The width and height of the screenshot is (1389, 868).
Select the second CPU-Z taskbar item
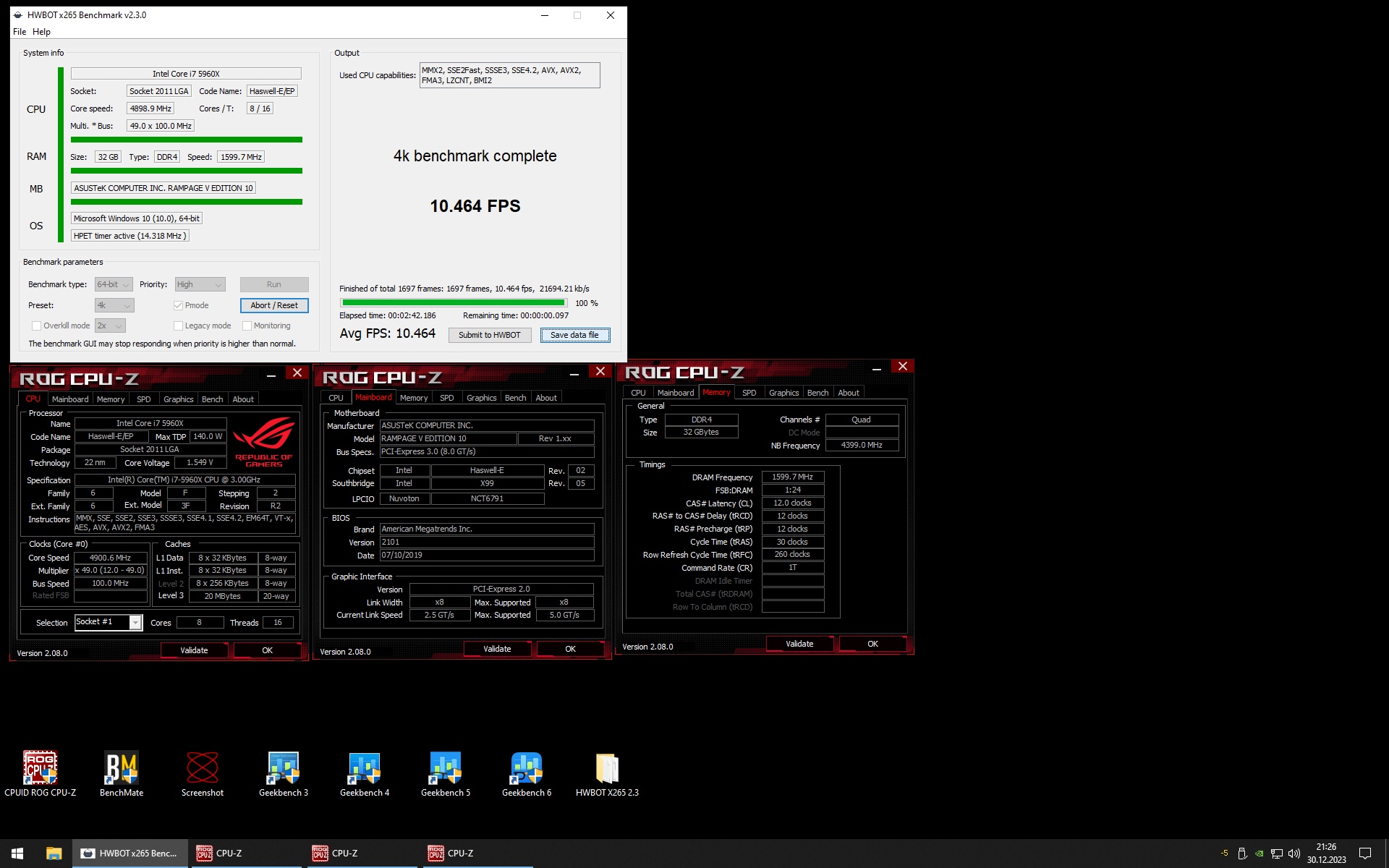point(362,854)
